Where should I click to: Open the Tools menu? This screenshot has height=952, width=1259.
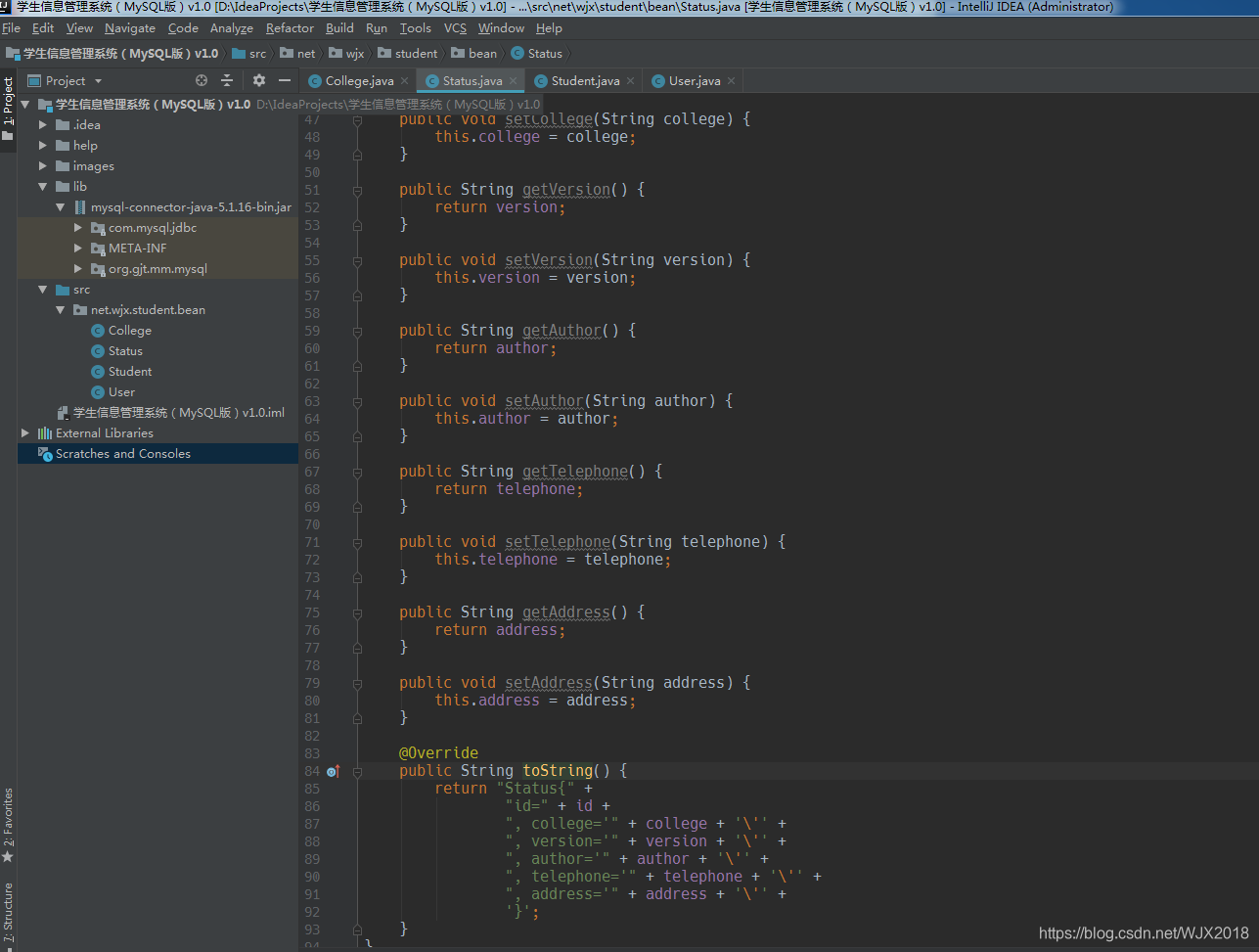coord(415,28)
